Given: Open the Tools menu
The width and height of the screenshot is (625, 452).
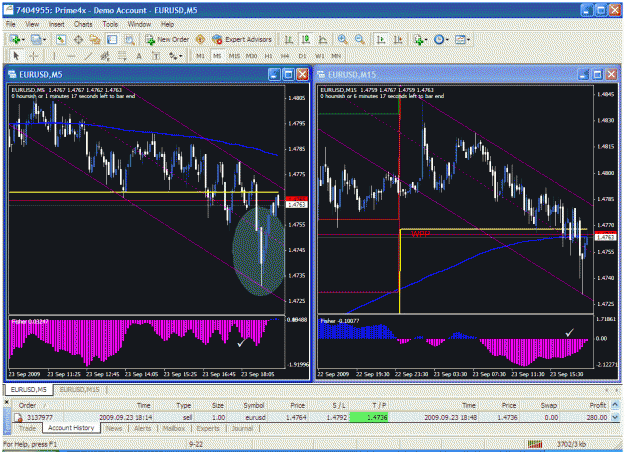Looking at the screenshot, I should click(110, 24).
